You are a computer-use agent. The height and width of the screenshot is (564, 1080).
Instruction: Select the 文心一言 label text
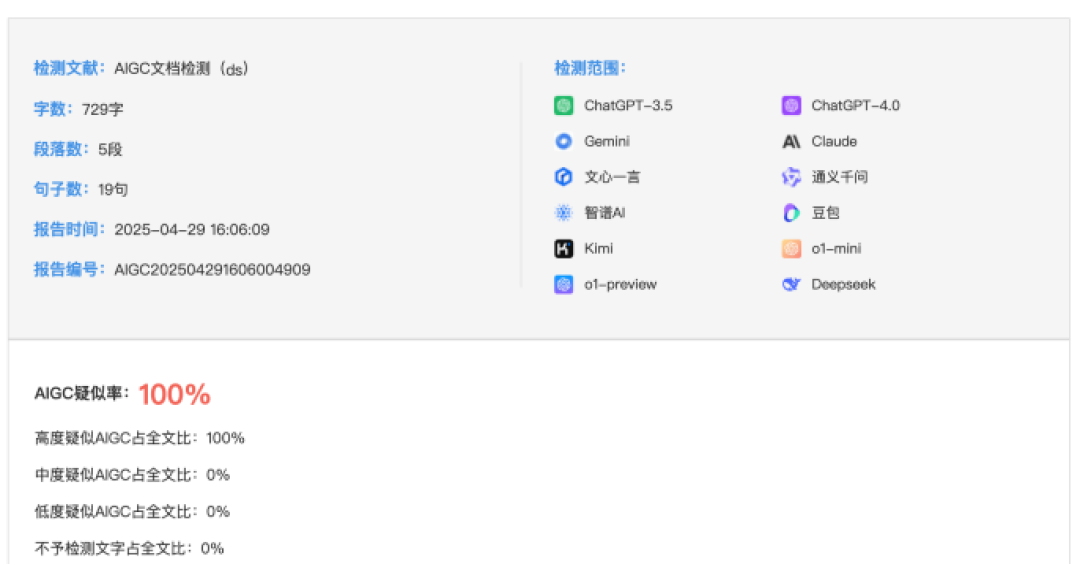coord(612,177)
